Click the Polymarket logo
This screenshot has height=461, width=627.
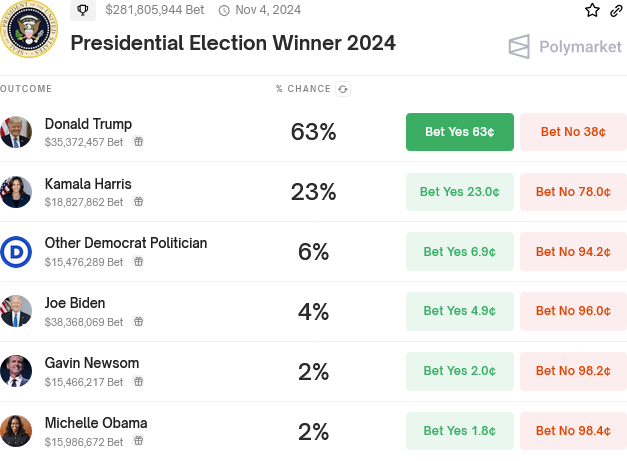pyautogui.click(x=564, y=46)
